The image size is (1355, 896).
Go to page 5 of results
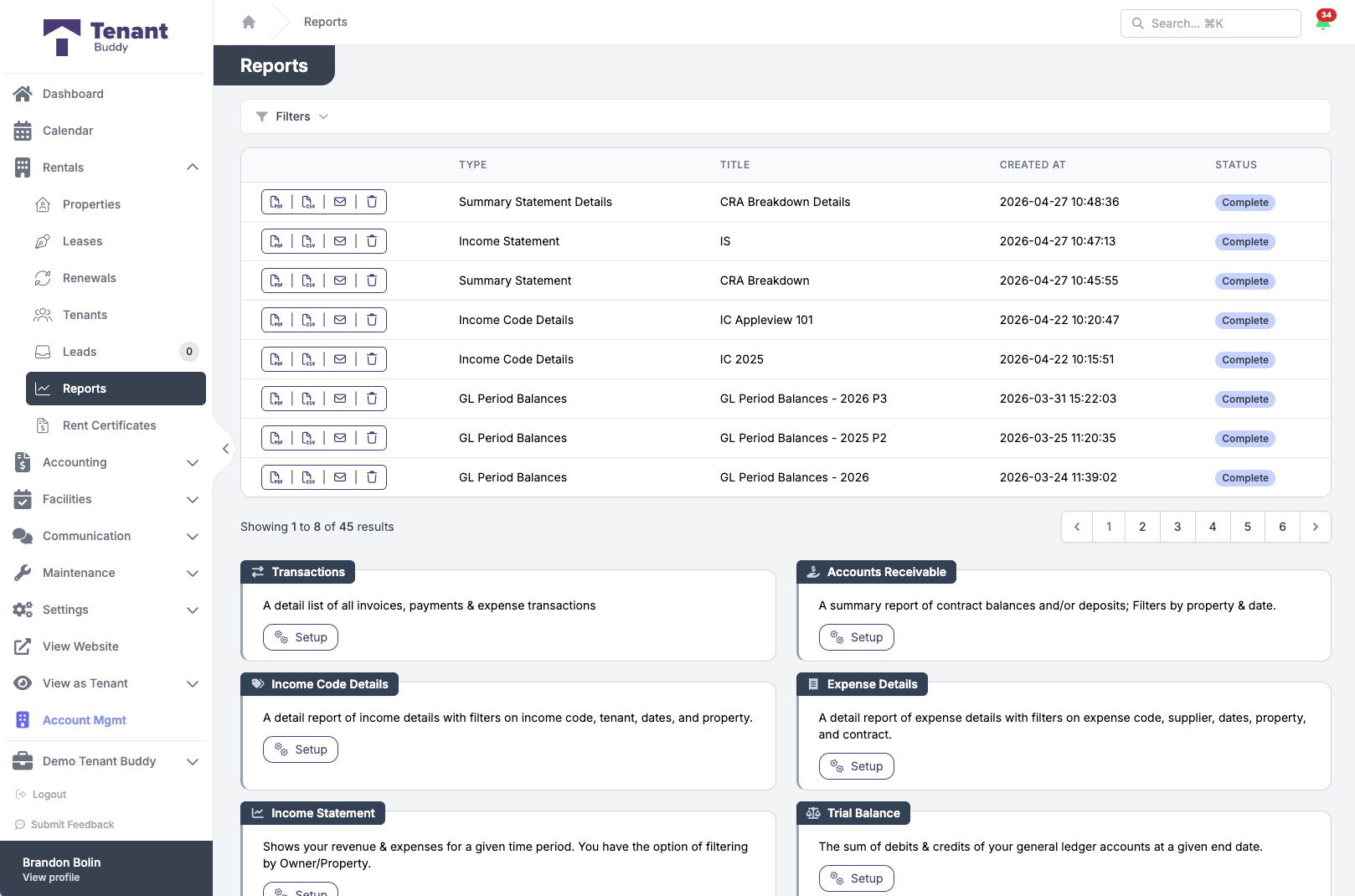[x=1248, y=527]
